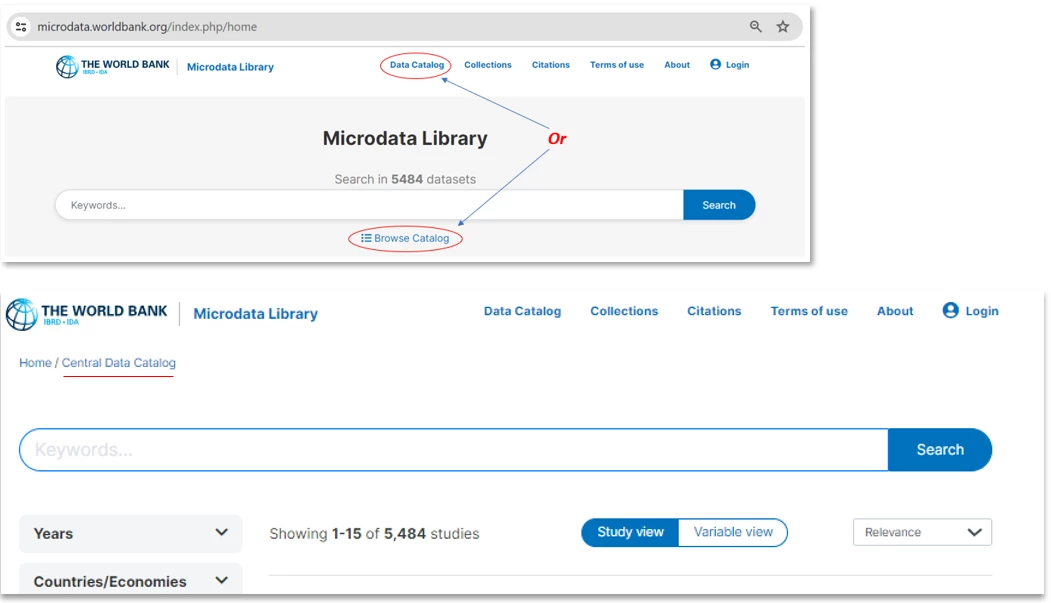Open Citations in the top window nav

pos(551,65)
